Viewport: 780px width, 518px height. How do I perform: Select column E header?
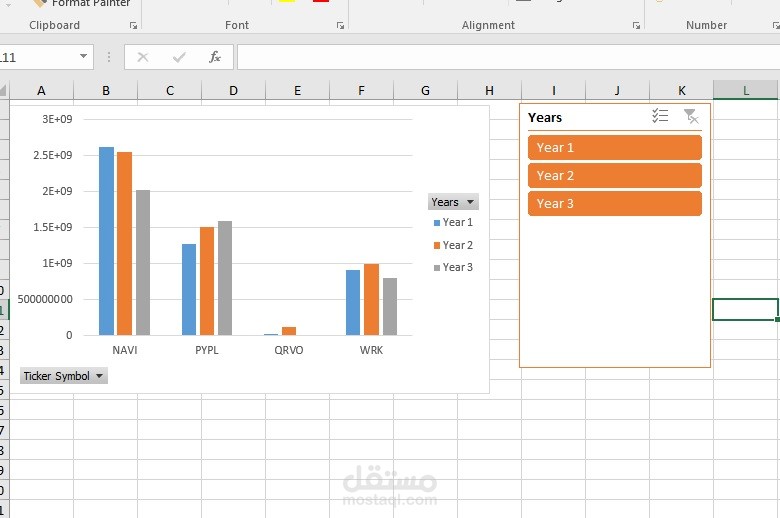point(297,91)
